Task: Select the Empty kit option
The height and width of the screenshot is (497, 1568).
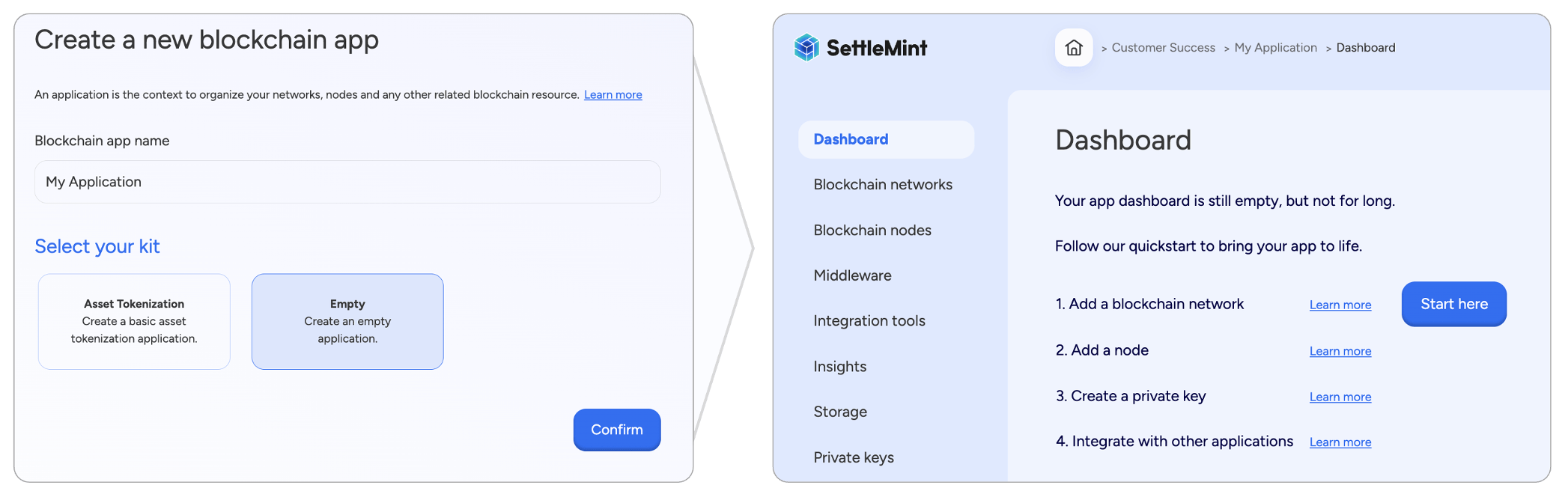Action: pos(347,321)
